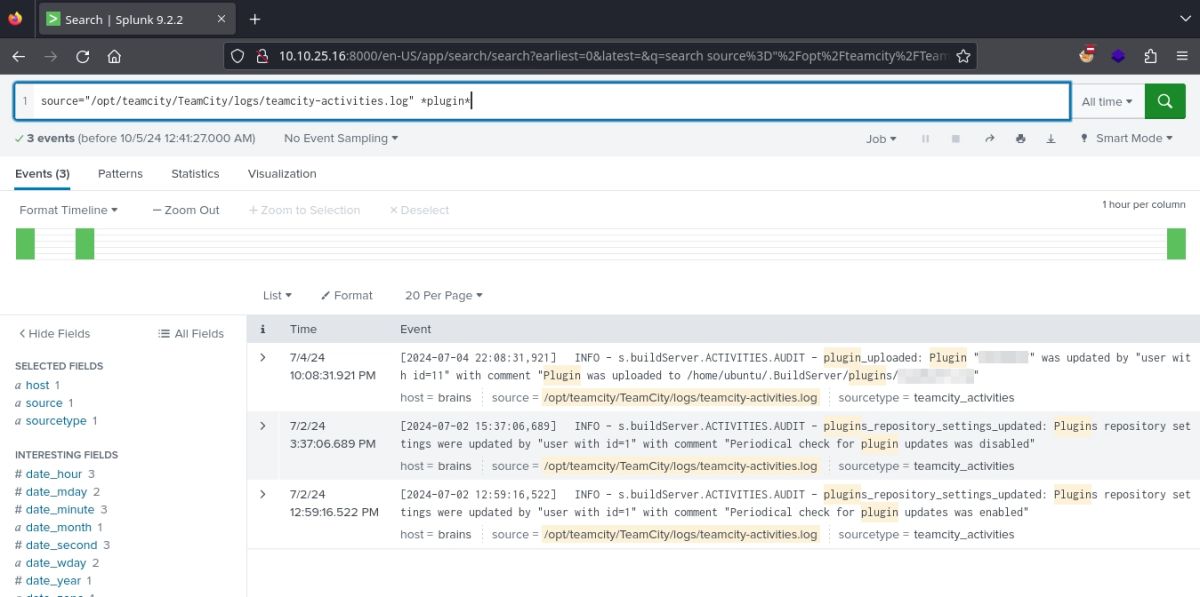This screenshot has height=597, width=1200.
Task: Click the shield tracking protection icon
Action: (237, 57)
